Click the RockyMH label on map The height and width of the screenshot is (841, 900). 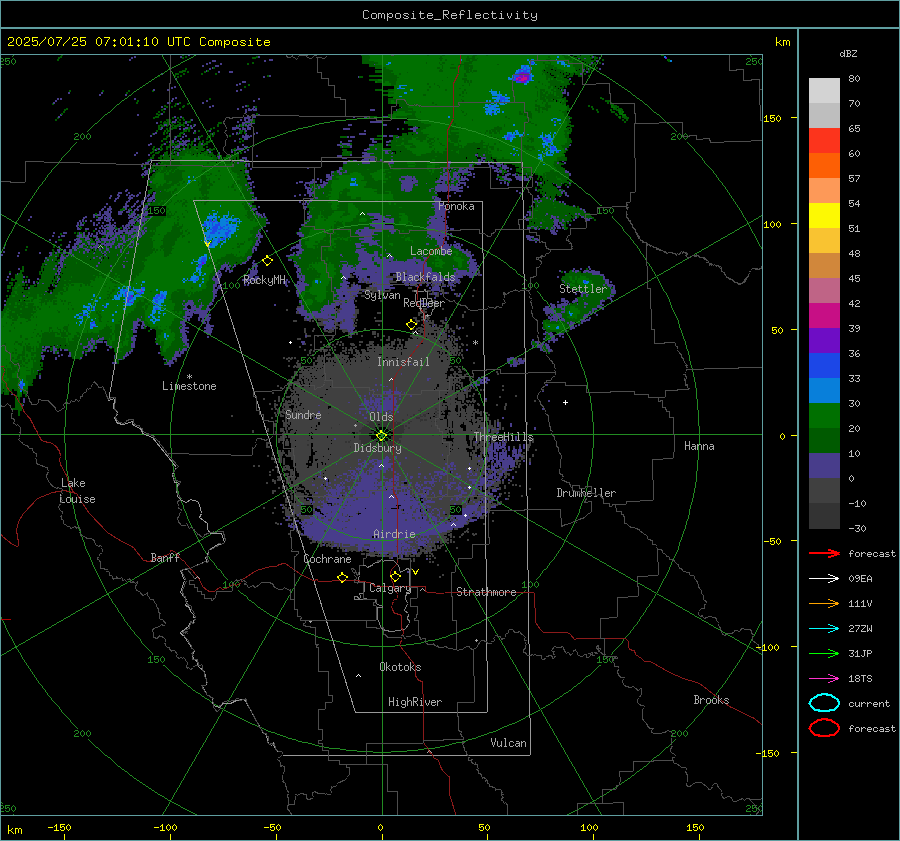[x=264, y=280]
